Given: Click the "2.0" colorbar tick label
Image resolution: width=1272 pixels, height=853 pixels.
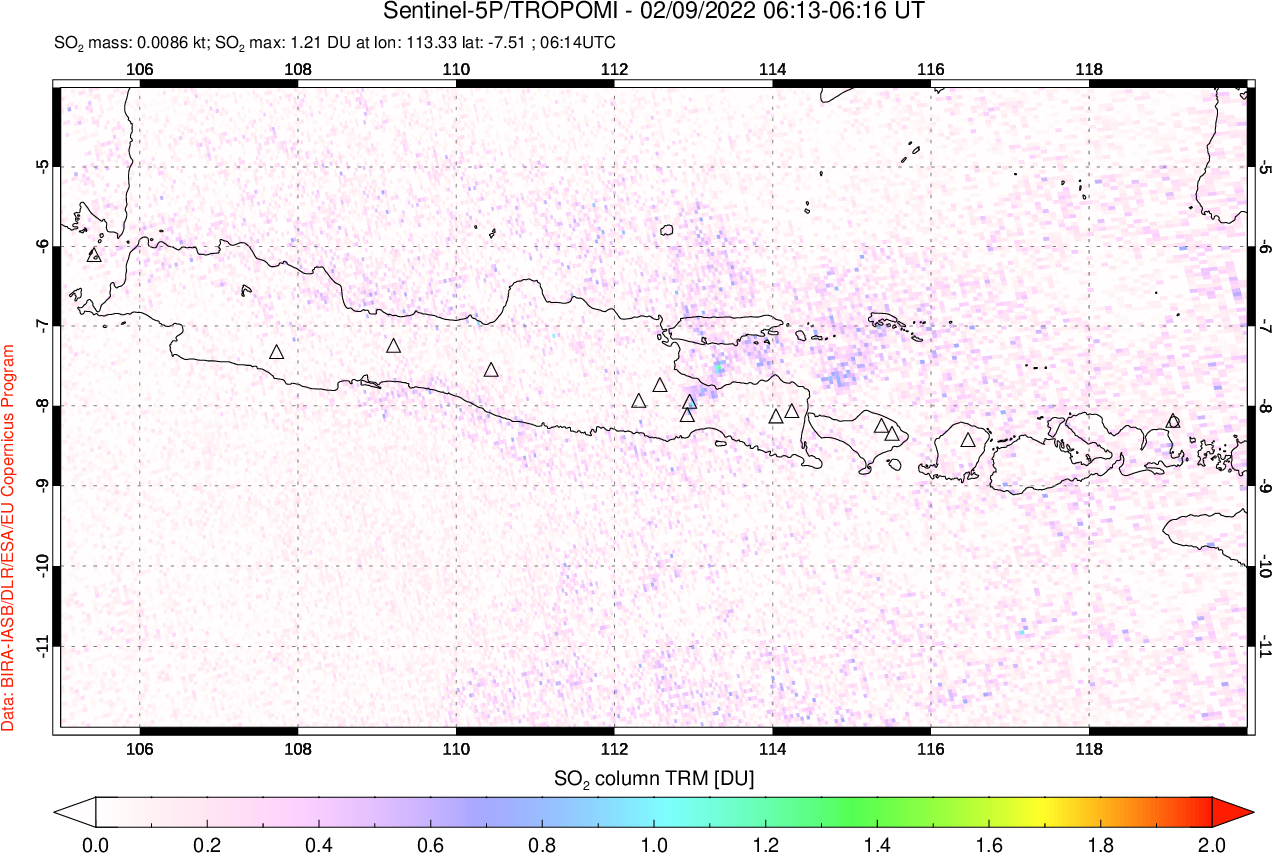Looking at the screenshot, I should pyautogui.click(x=1211, y=844).
